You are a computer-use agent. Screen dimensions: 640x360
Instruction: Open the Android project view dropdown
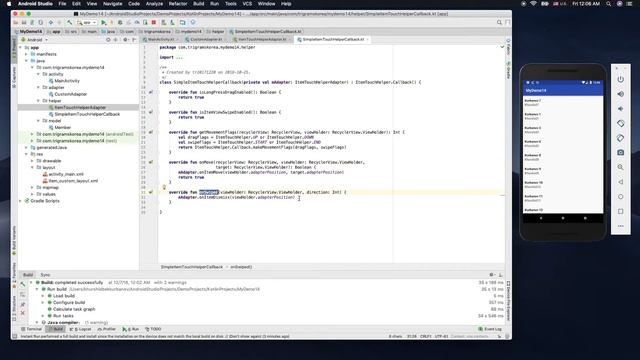pos(35,40)
